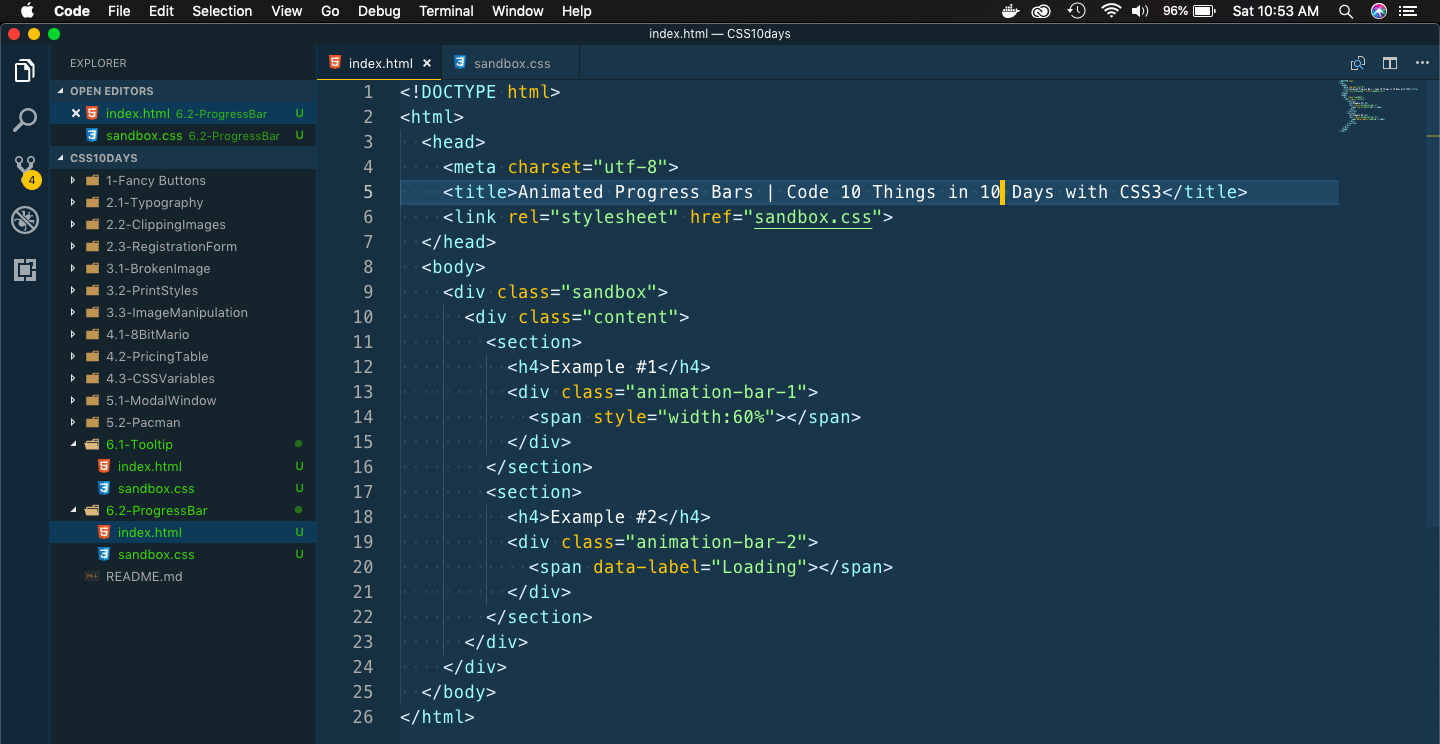Open the Edit menu
The image size is (1440, 744).
[x=161, y=11]
